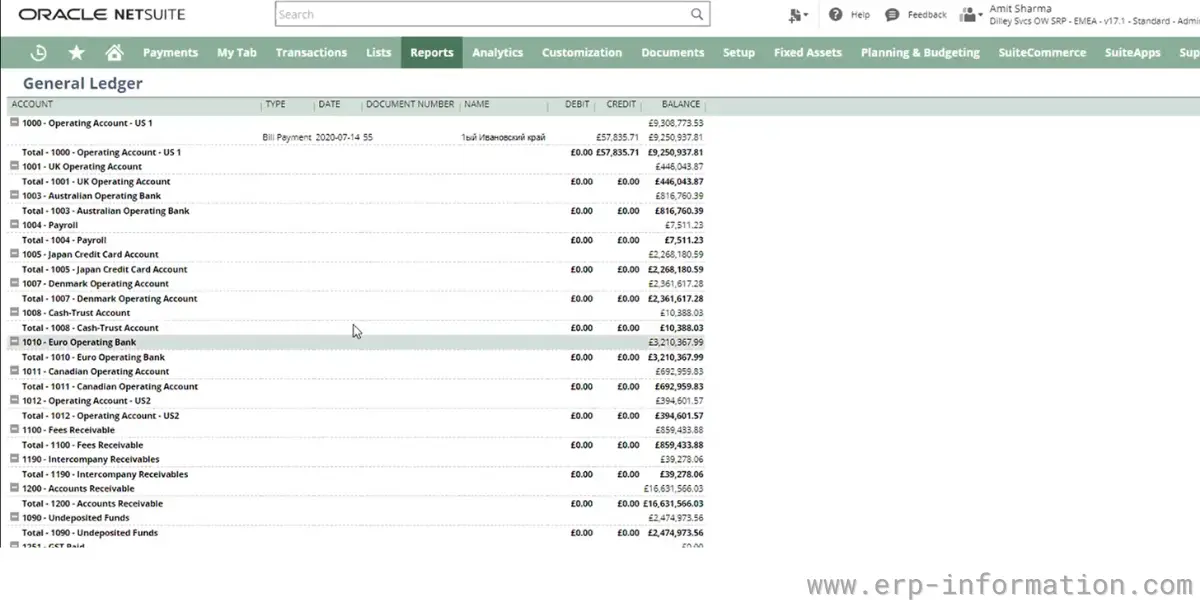Open the SuiteApps menu
The width and height of the screenshot is (1200, 600).
tap(1133, 53)
